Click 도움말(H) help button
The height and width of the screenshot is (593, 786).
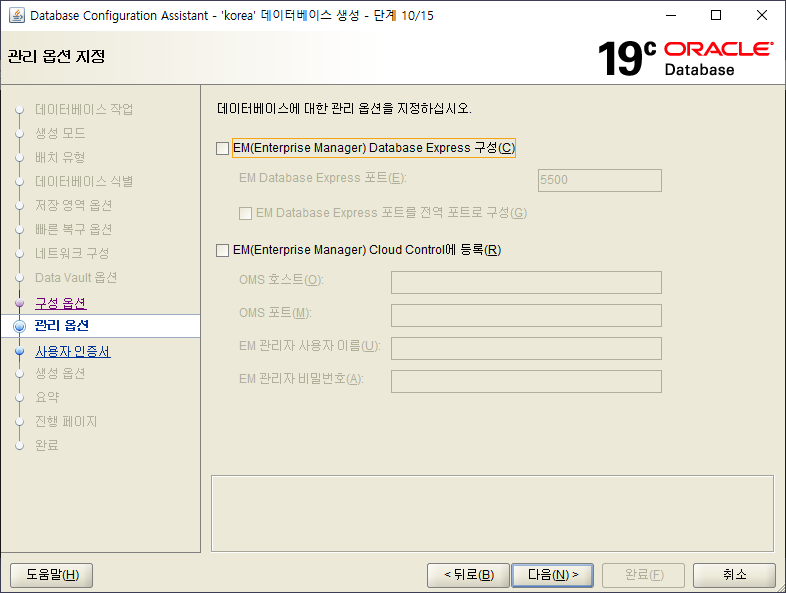tap(52, 574)
